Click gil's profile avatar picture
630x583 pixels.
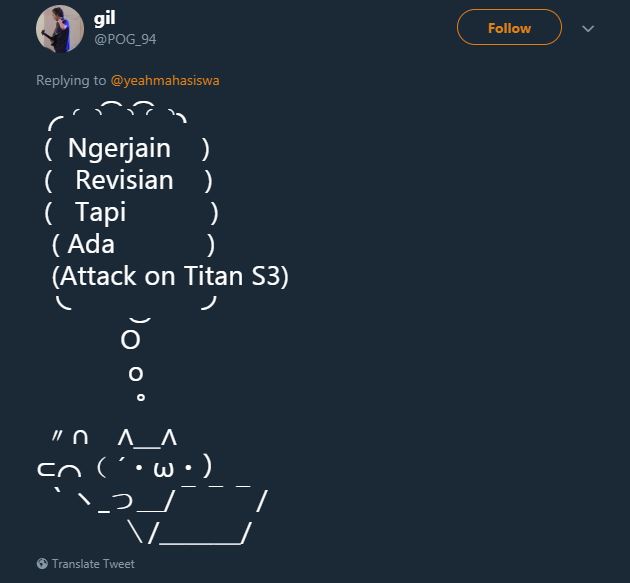click(x=59, y=29)
